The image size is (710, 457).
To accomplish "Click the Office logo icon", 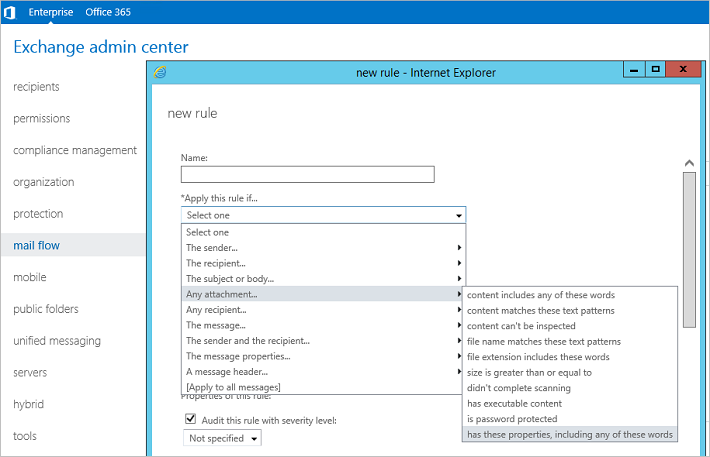I will click(x=10, y=12).
